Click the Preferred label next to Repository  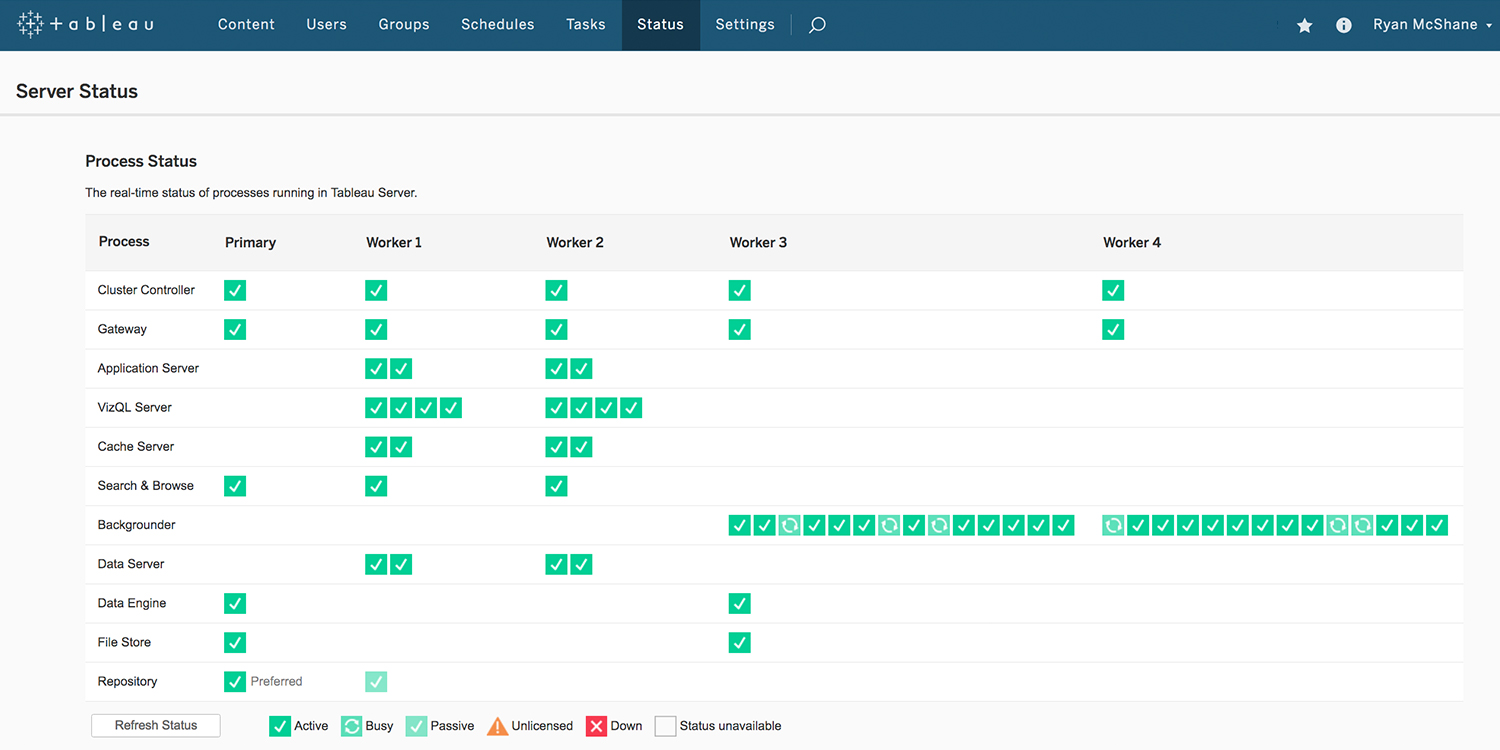[x=276, y=681]
